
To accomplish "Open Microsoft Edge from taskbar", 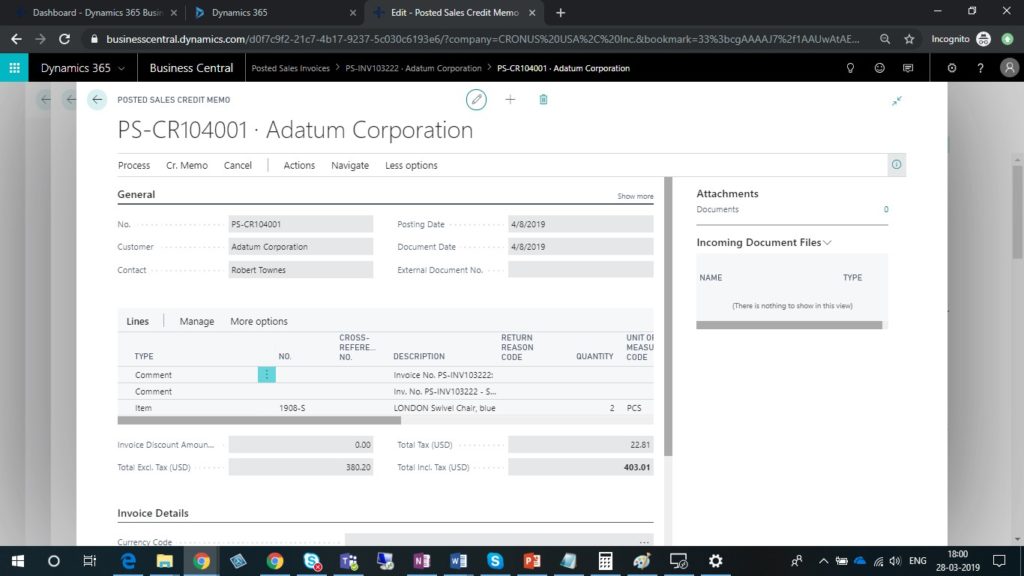I will tap(128, 561).
